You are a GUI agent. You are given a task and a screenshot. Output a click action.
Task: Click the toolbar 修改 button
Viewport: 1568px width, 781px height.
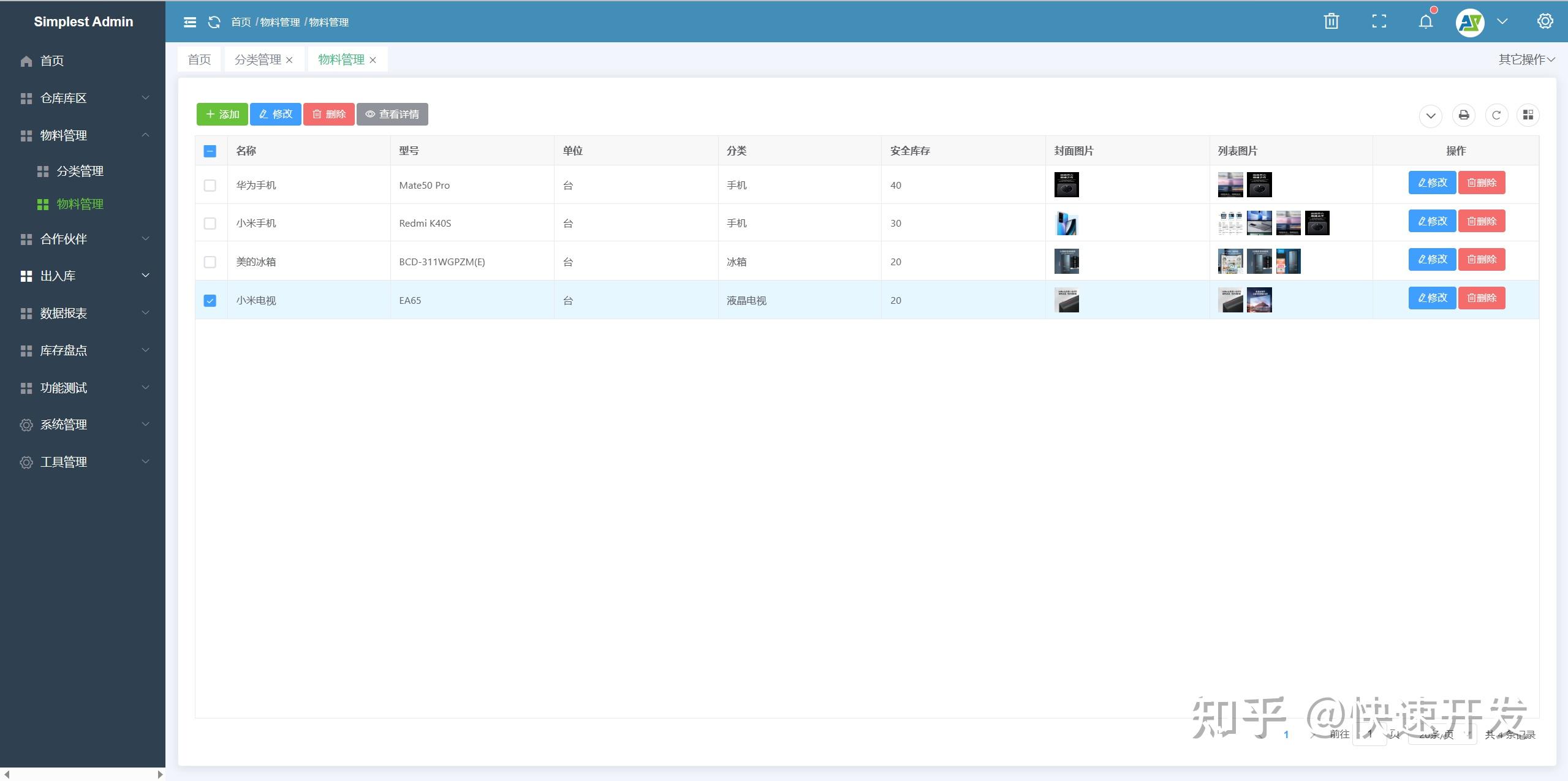276,115
